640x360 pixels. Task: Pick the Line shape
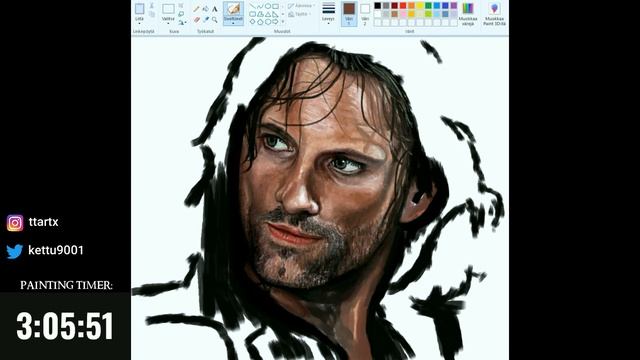[253, 6]
